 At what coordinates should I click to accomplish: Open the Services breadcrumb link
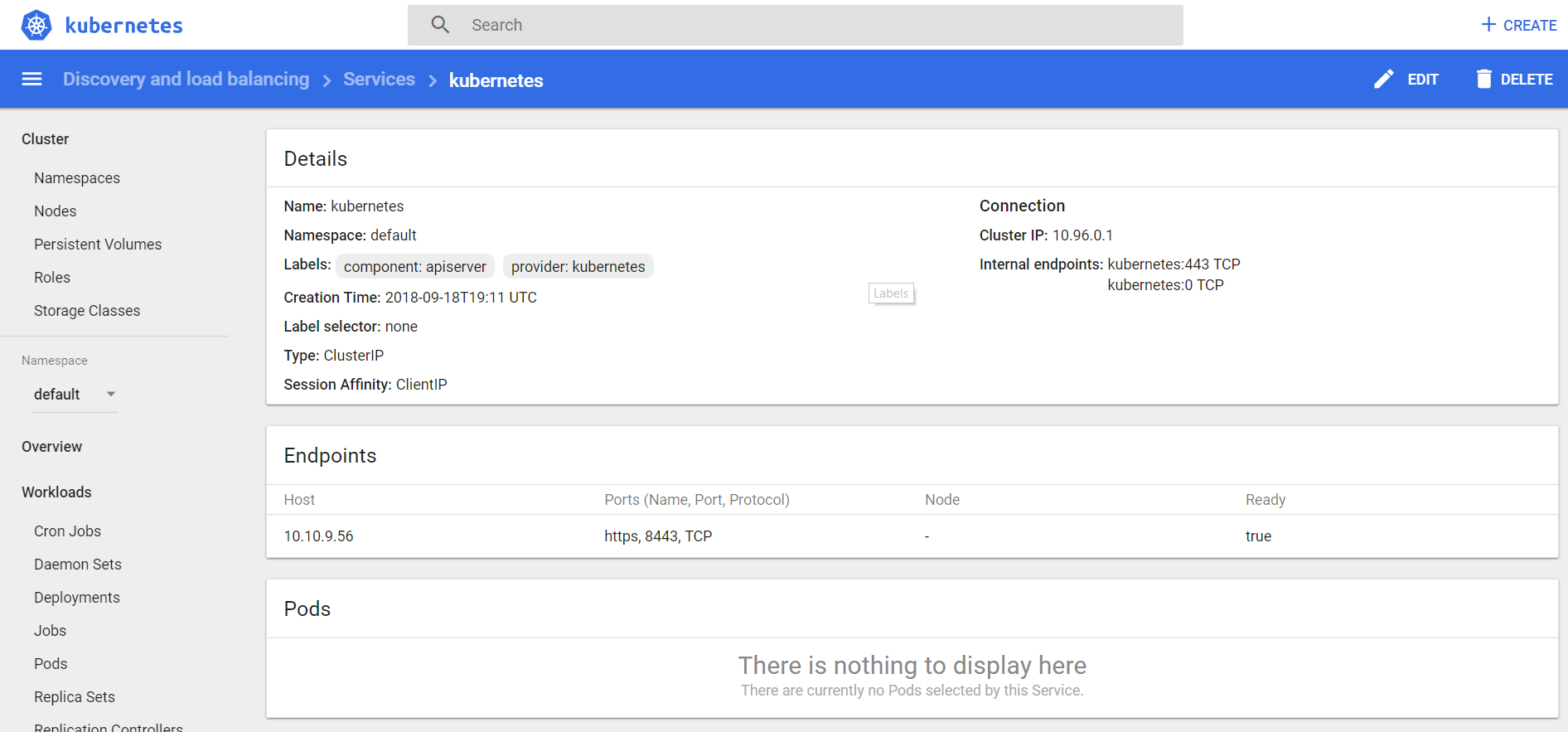click(x=379, y=79)
